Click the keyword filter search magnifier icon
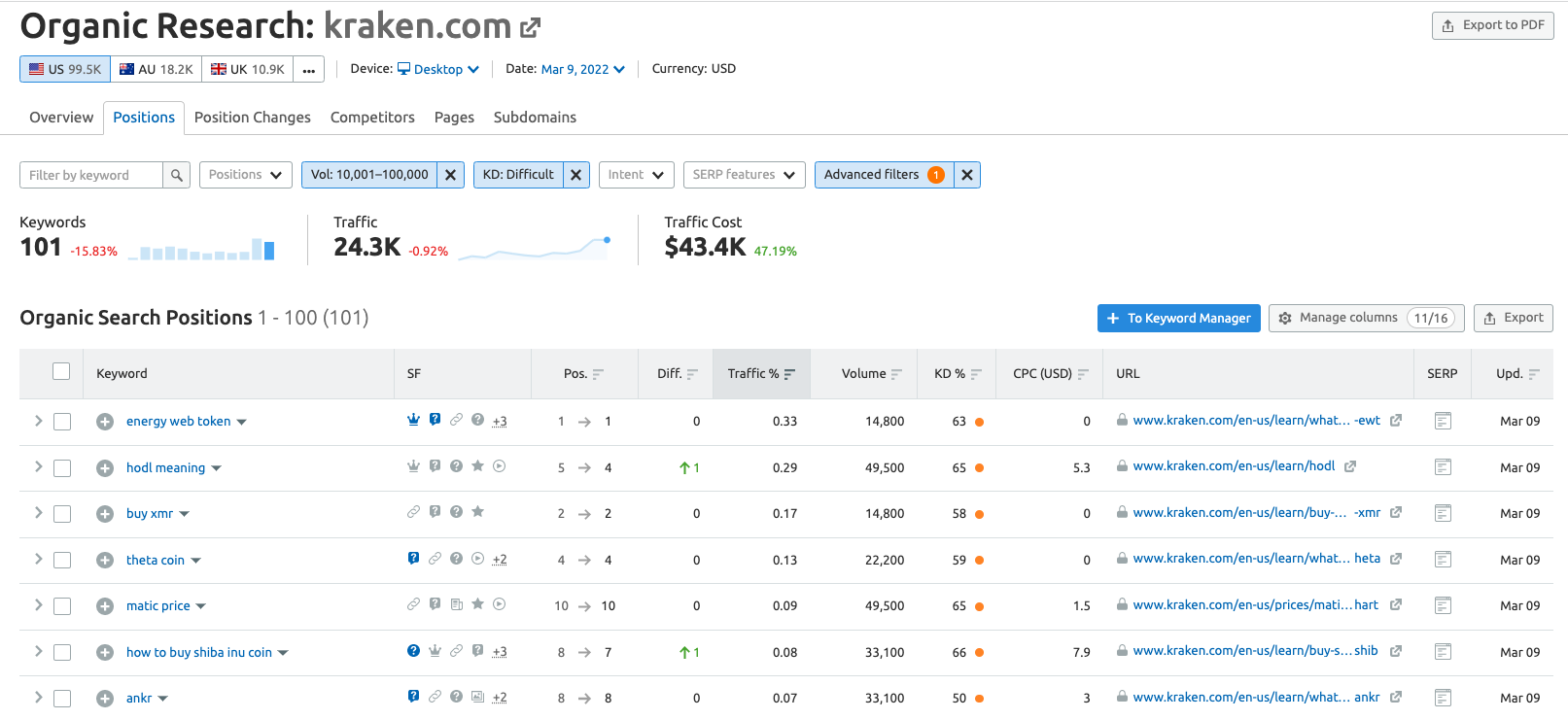The width and height of the screenshot is (1568, 720). [x=177, y=175]
